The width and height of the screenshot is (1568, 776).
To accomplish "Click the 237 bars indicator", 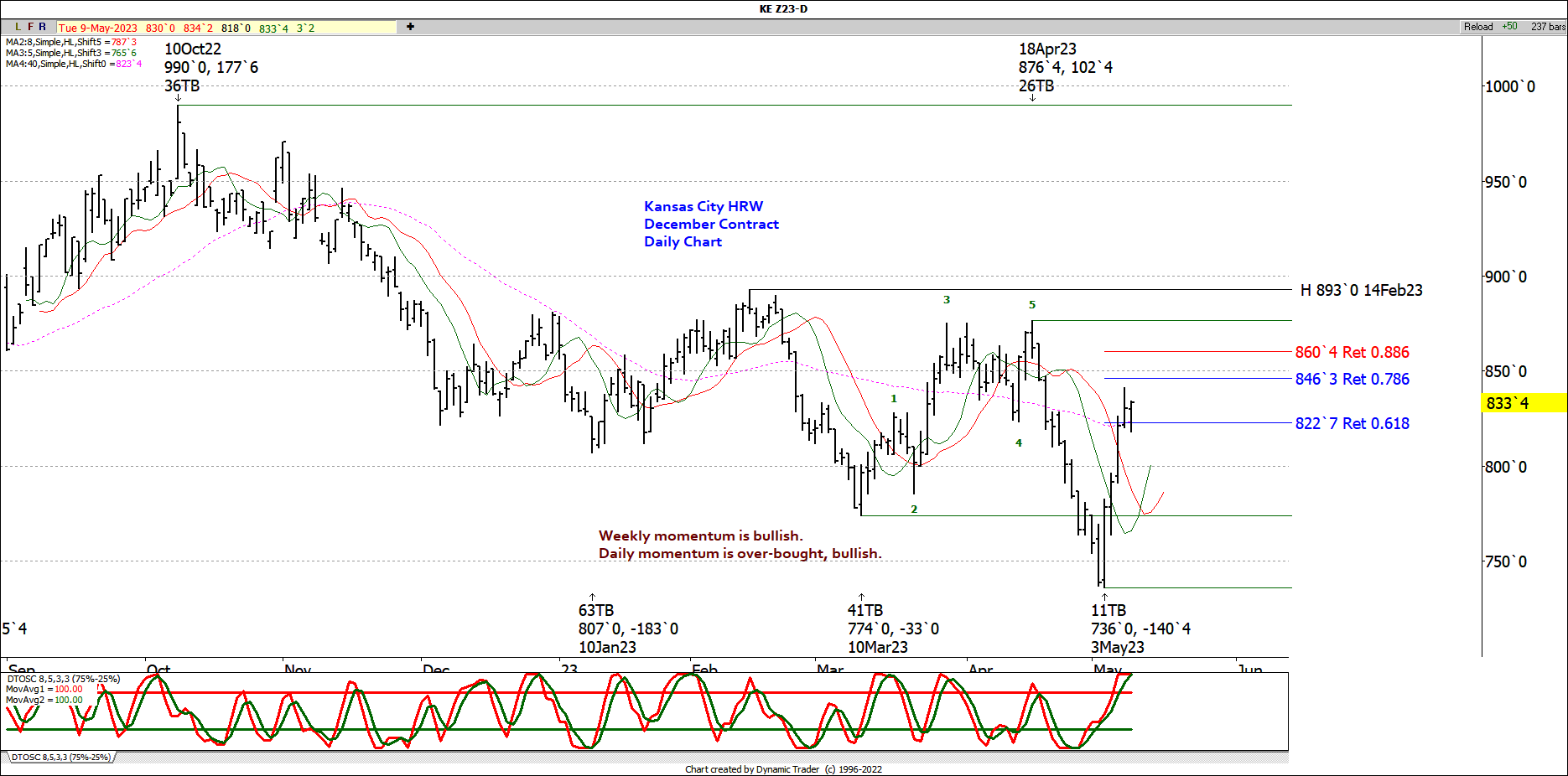I will [1548, 27].
